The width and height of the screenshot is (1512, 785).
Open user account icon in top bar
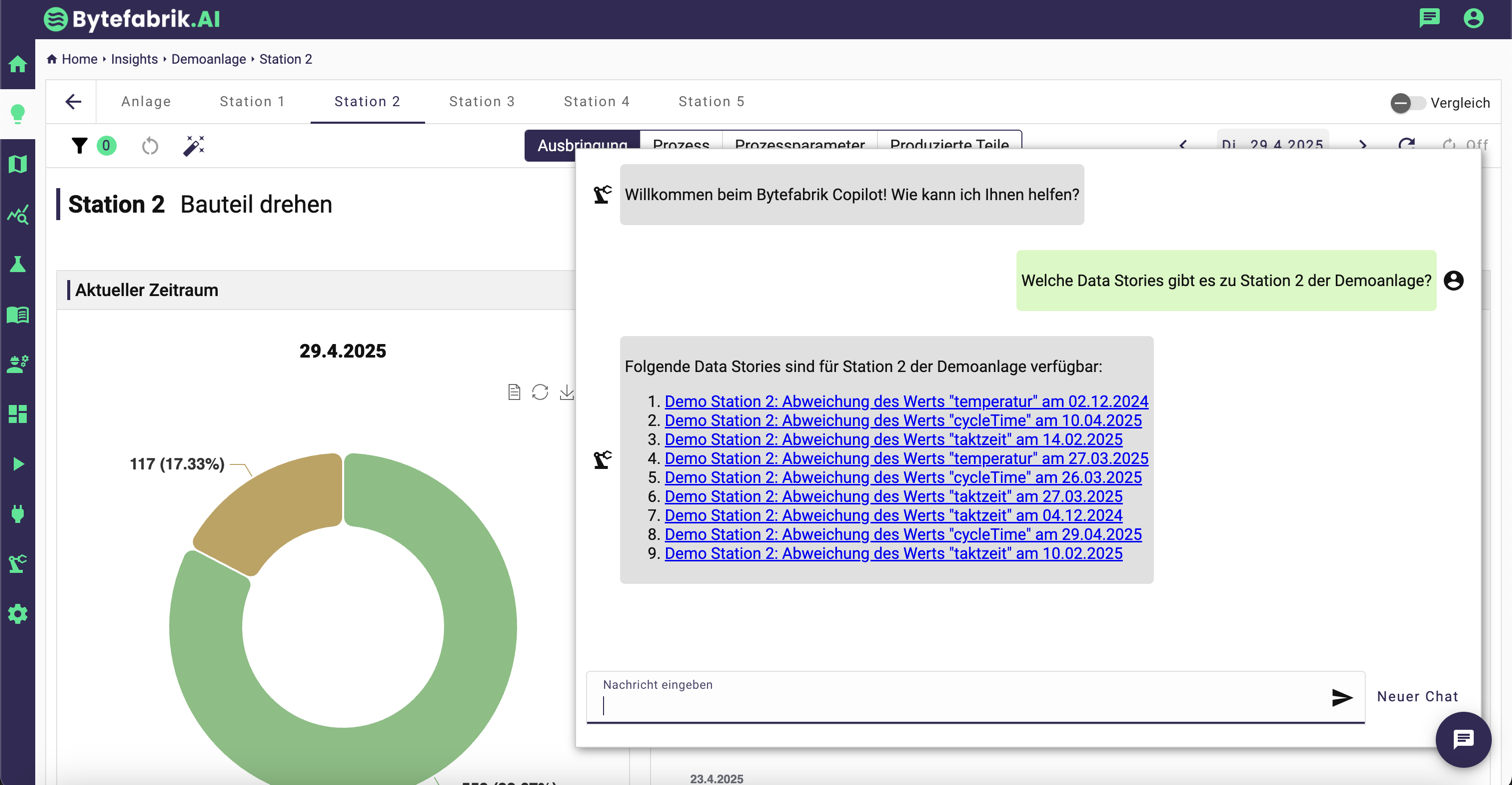coord(1472,18)
